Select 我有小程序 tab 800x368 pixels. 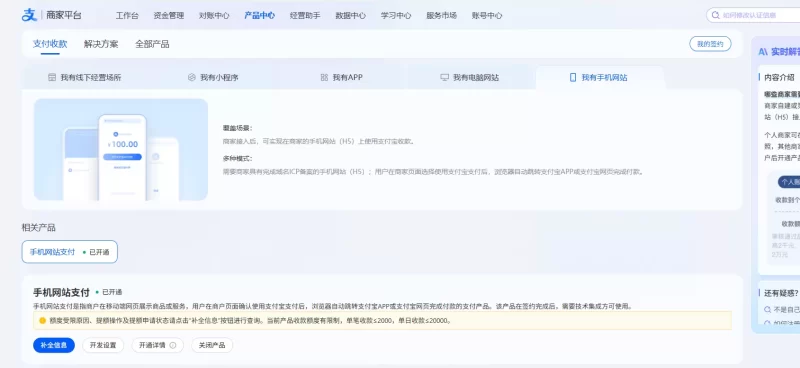pyautogui.click(x=213, y=78)
